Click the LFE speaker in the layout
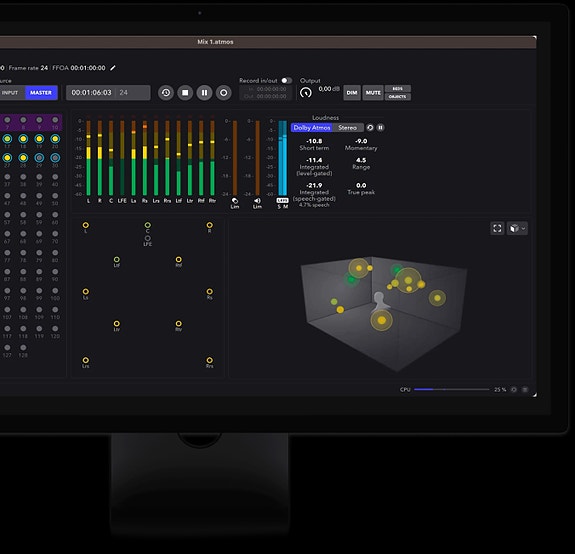 (147, 238)
